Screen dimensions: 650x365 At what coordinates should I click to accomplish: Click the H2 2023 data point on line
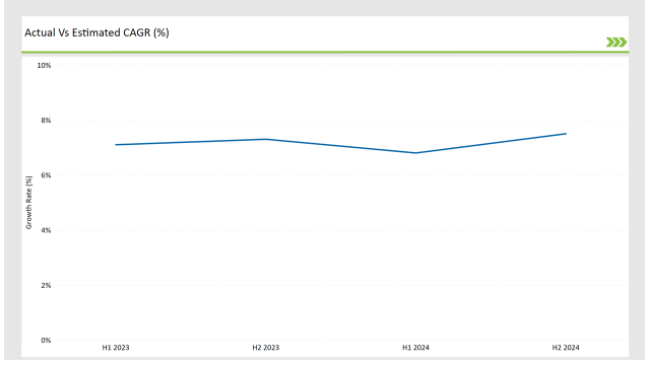[266, 139]
